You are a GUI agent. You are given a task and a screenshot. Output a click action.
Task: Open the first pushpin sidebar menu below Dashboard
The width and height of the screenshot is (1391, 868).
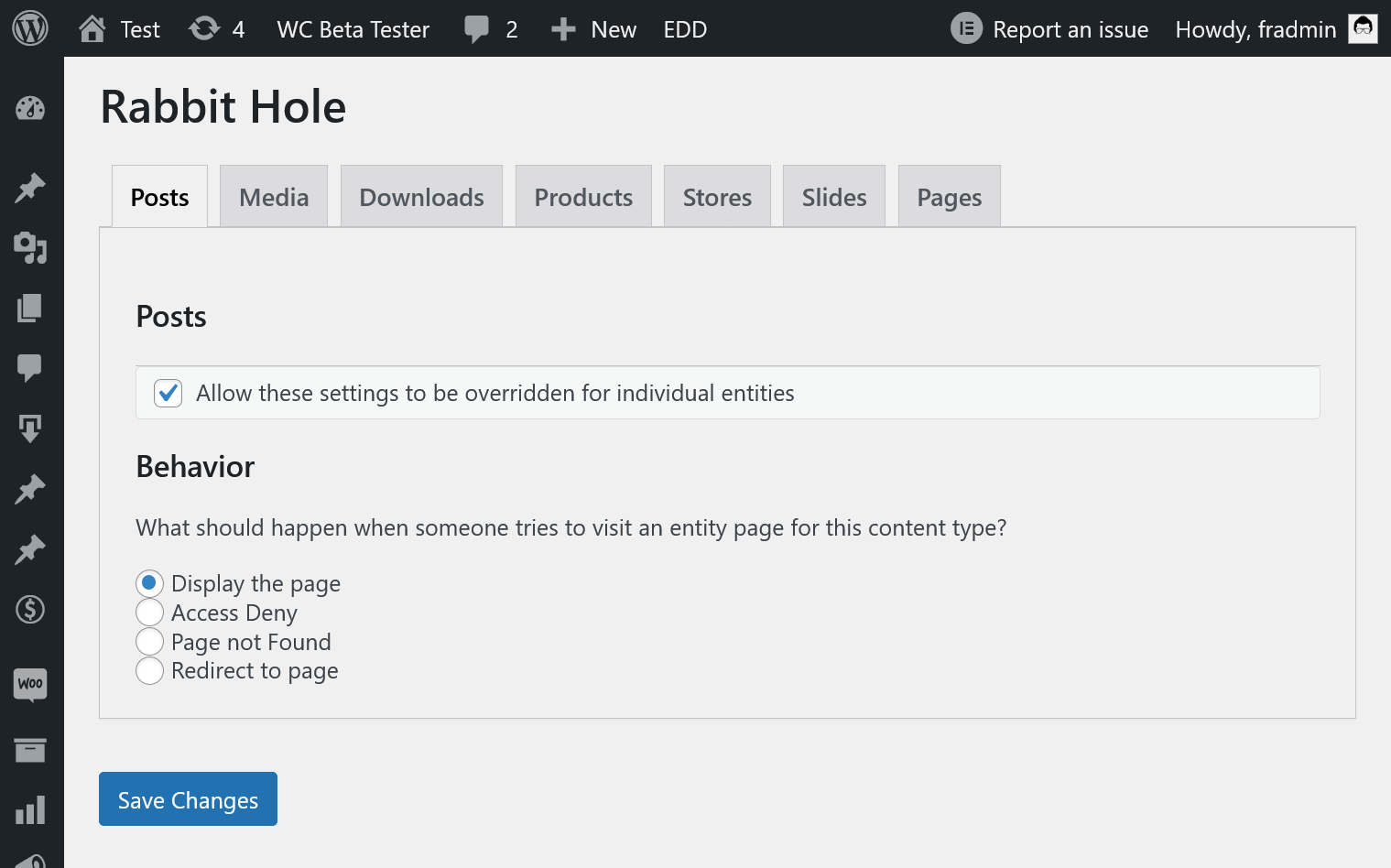click(30, 188)
